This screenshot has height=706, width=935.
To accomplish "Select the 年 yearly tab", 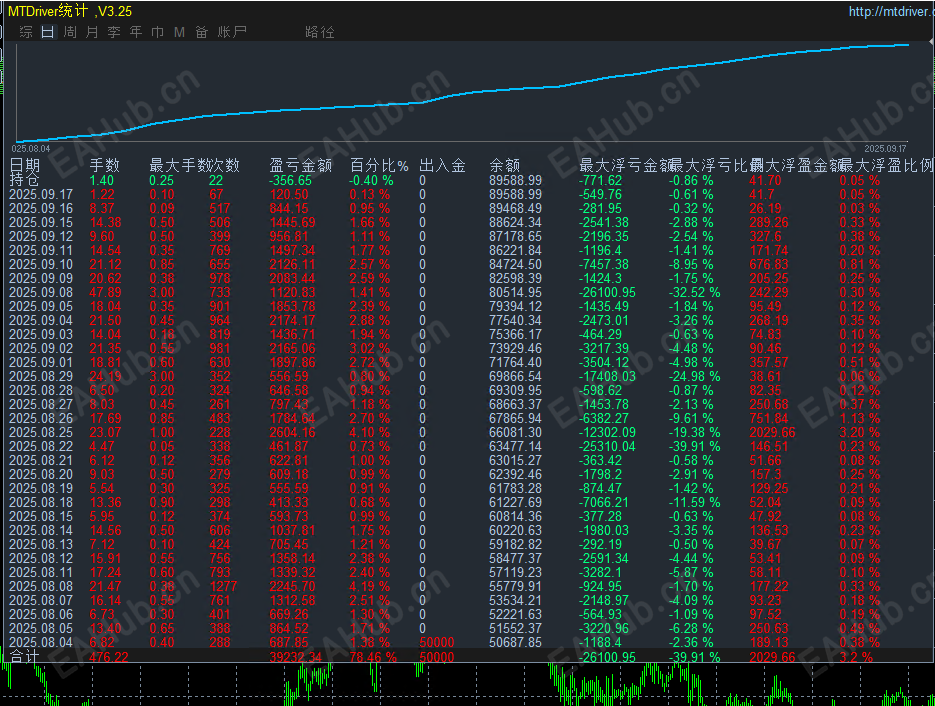I will 136,32.
